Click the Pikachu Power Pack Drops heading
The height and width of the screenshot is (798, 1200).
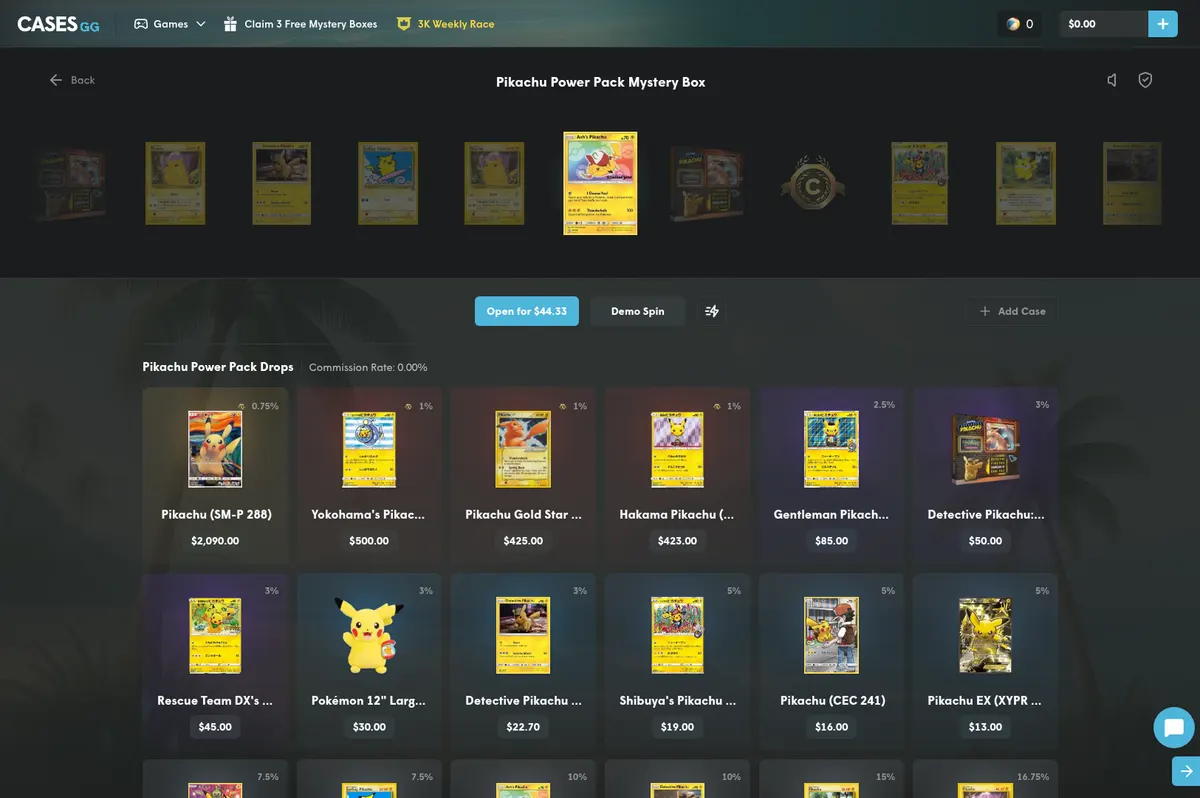[218, 367]
